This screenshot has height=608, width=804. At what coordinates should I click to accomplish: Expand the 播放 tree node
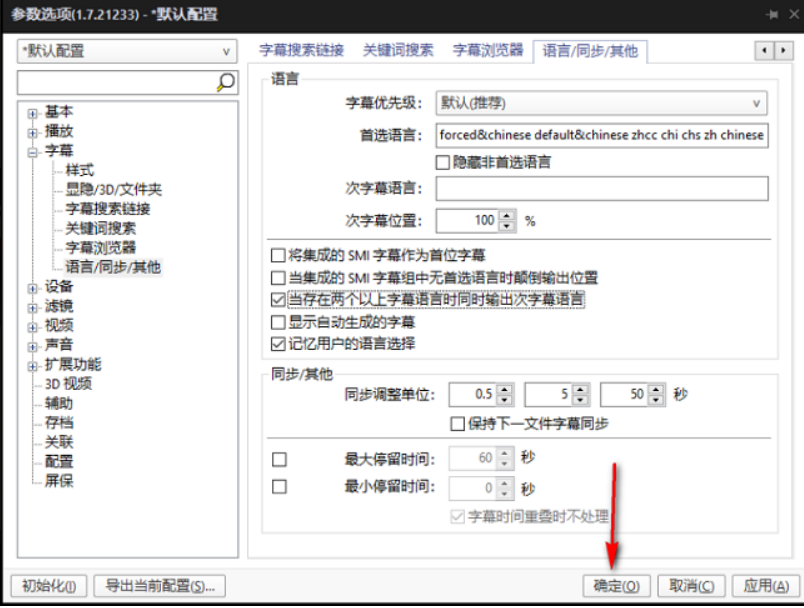coord(33,133)
